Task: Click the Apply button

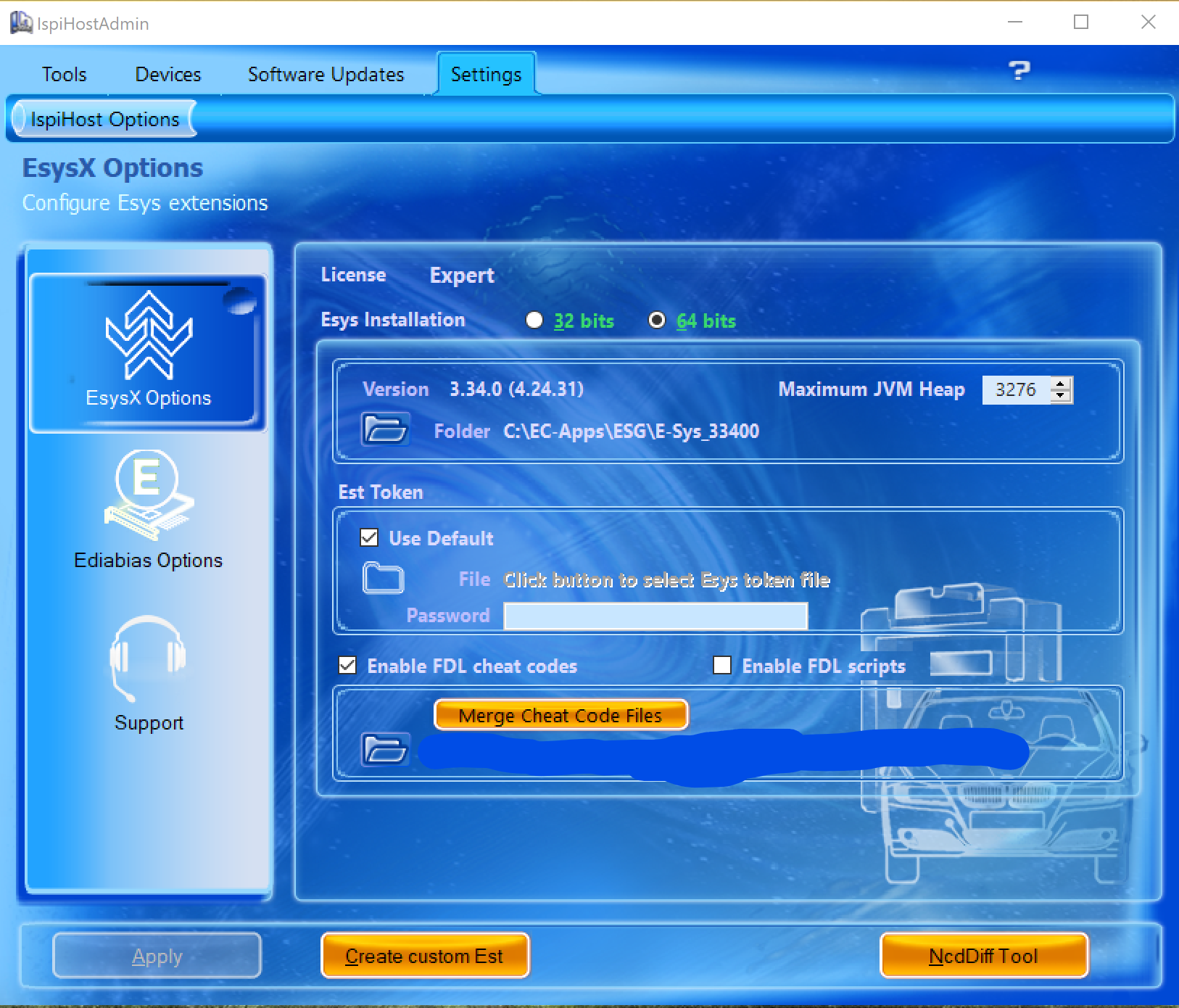Action: click(157, 956)
